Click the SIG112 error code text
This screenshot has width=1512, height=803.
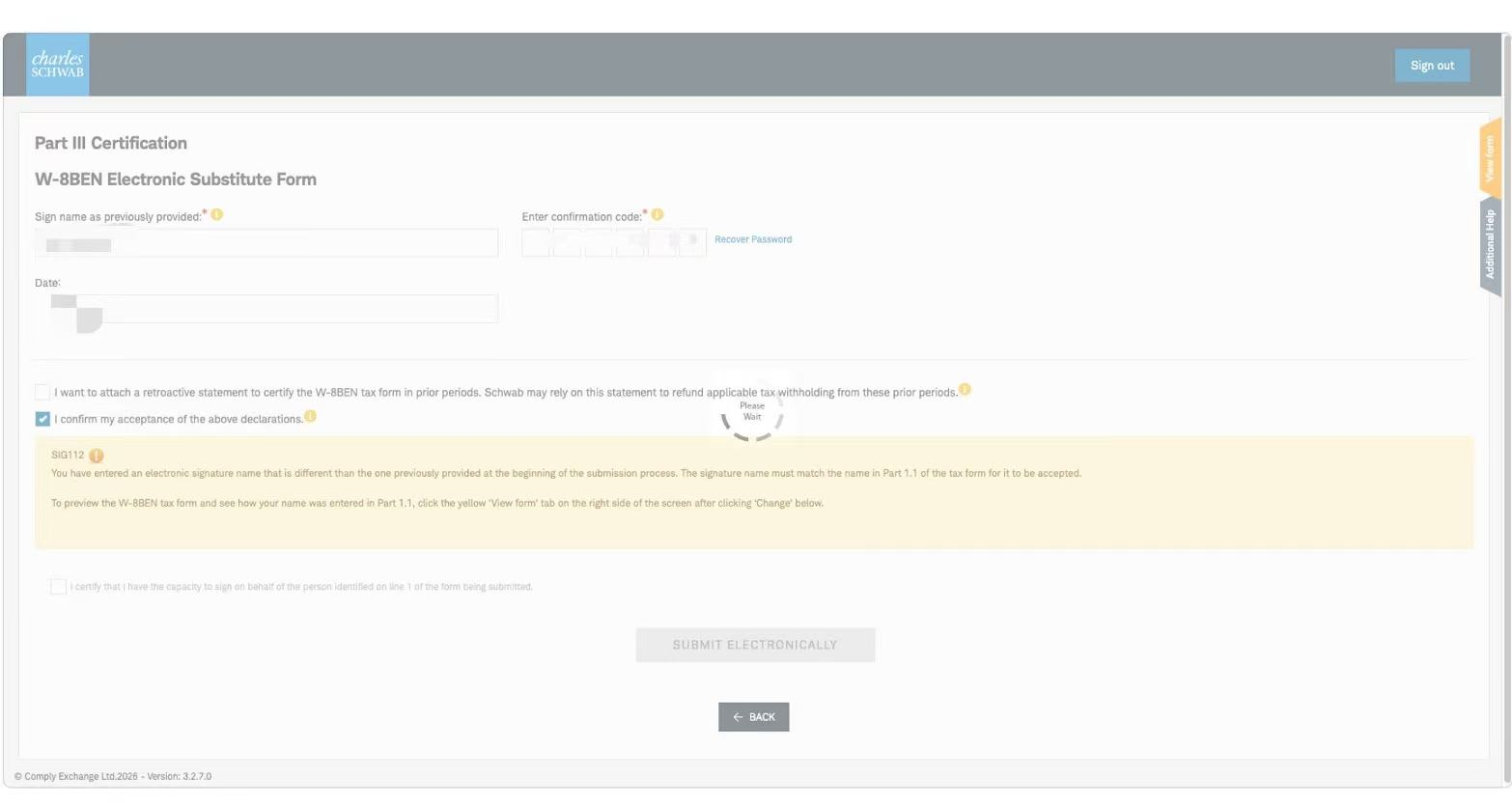[68, 455]
